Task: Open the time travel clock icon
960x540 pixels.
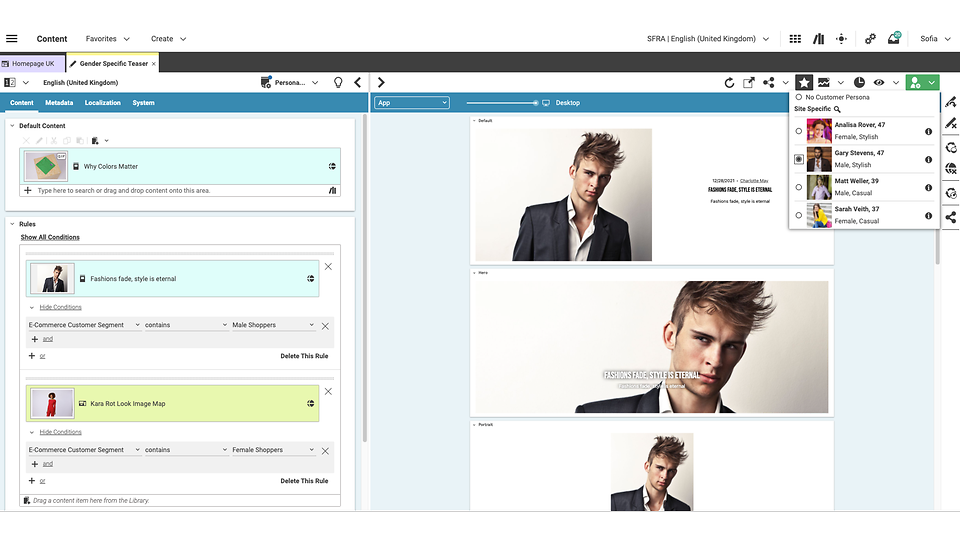Action: [x=859, y=82]
